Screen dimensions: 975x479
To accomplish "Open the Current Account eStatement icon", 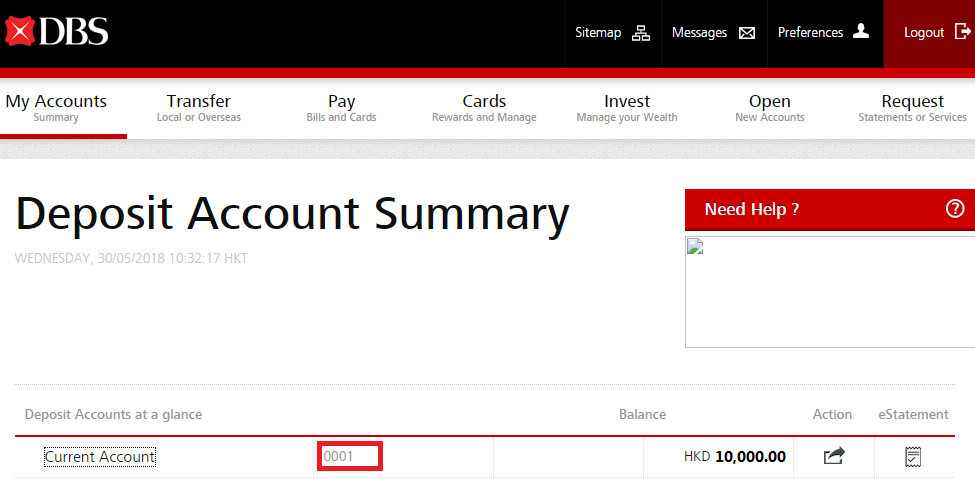I will click(x=912, y=456).
